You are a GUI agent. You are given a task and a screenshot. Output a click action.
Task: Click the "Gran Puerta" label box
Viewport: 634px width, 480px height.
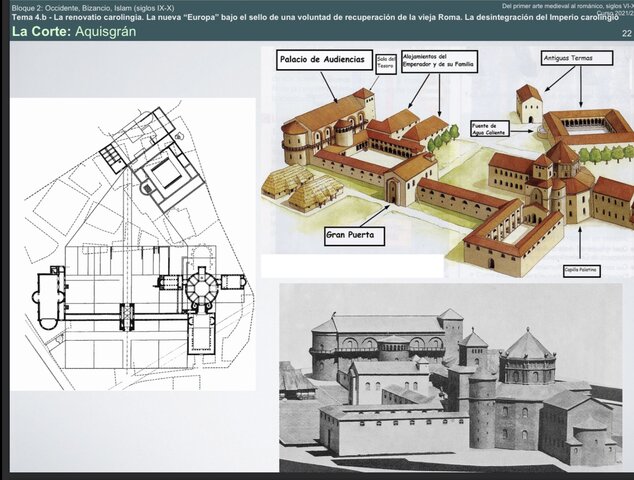(355, 236)
